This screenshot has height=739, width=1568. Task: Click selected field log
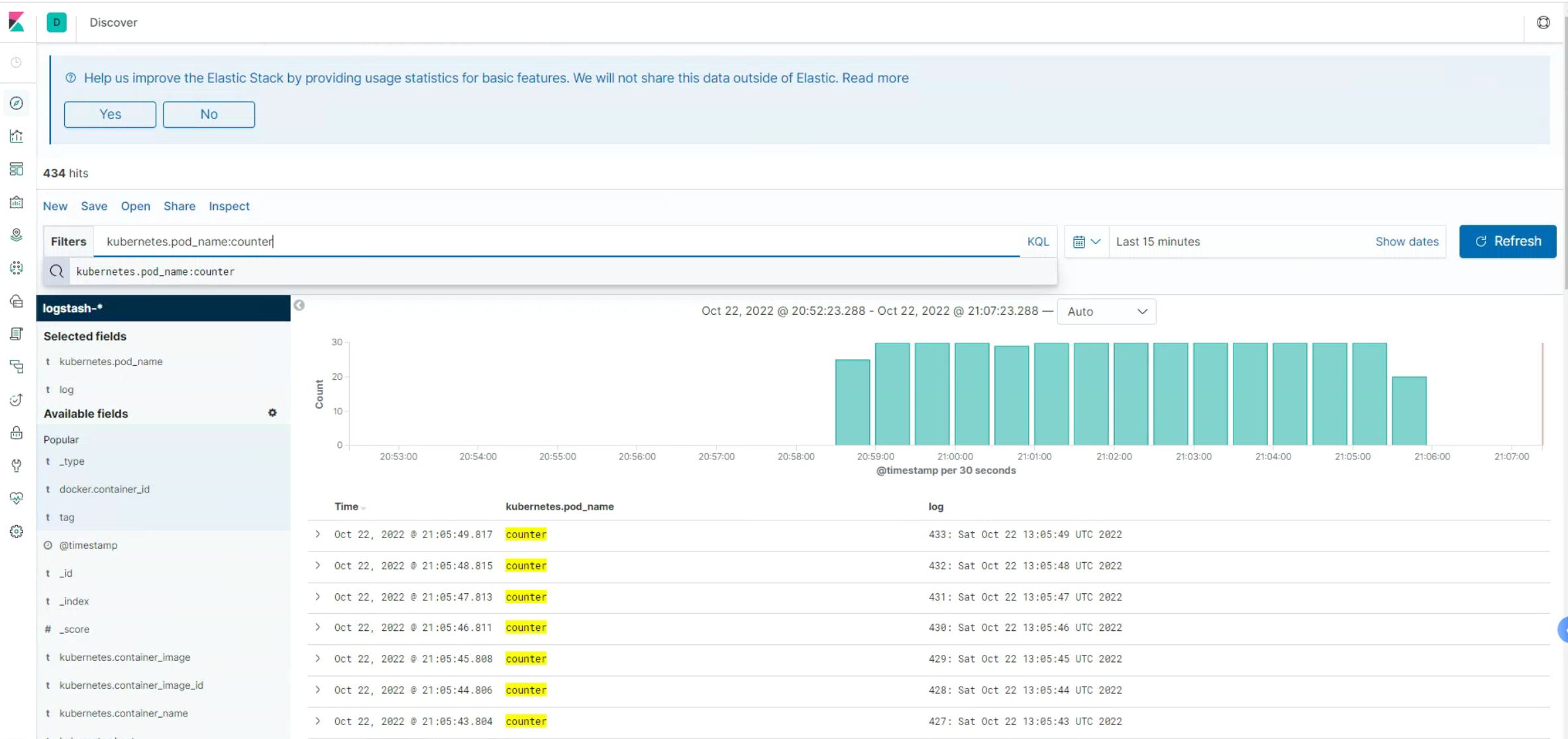66,390
